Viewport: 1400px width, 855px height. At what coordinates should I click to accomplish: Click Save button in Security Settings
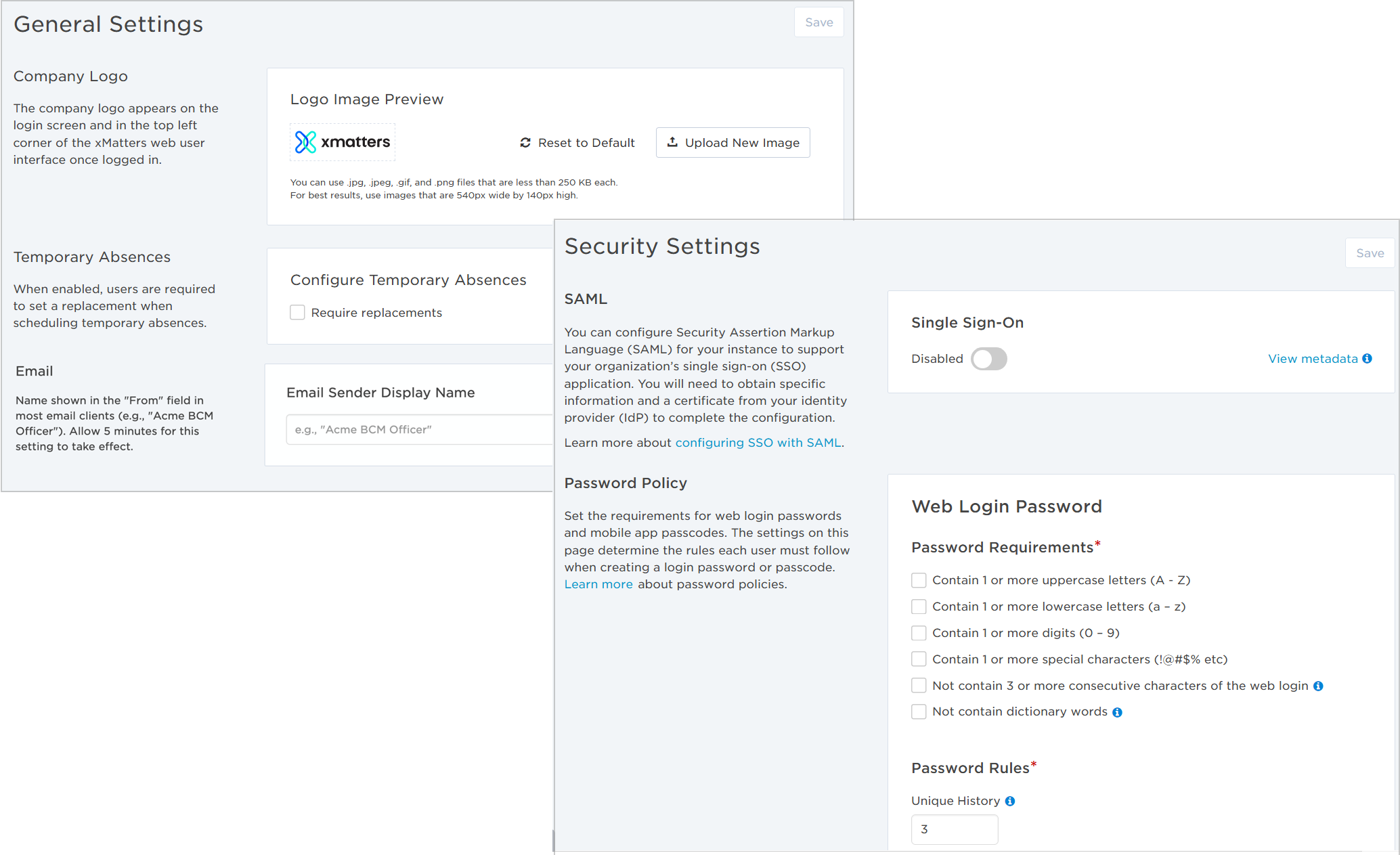(x=1370, y=253)
